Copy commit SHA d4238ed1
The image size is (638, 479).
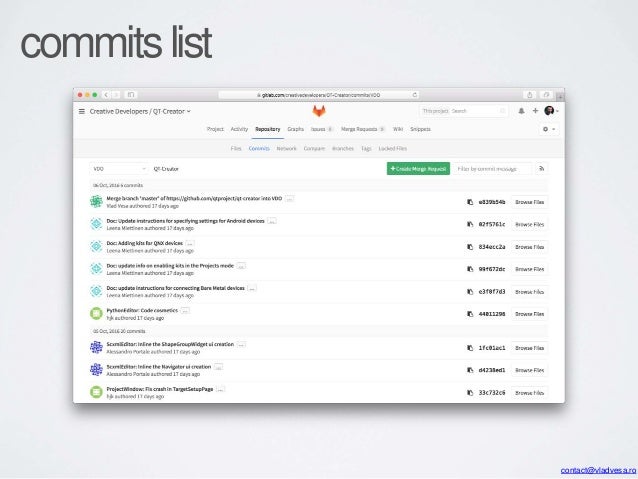point(470,370)
